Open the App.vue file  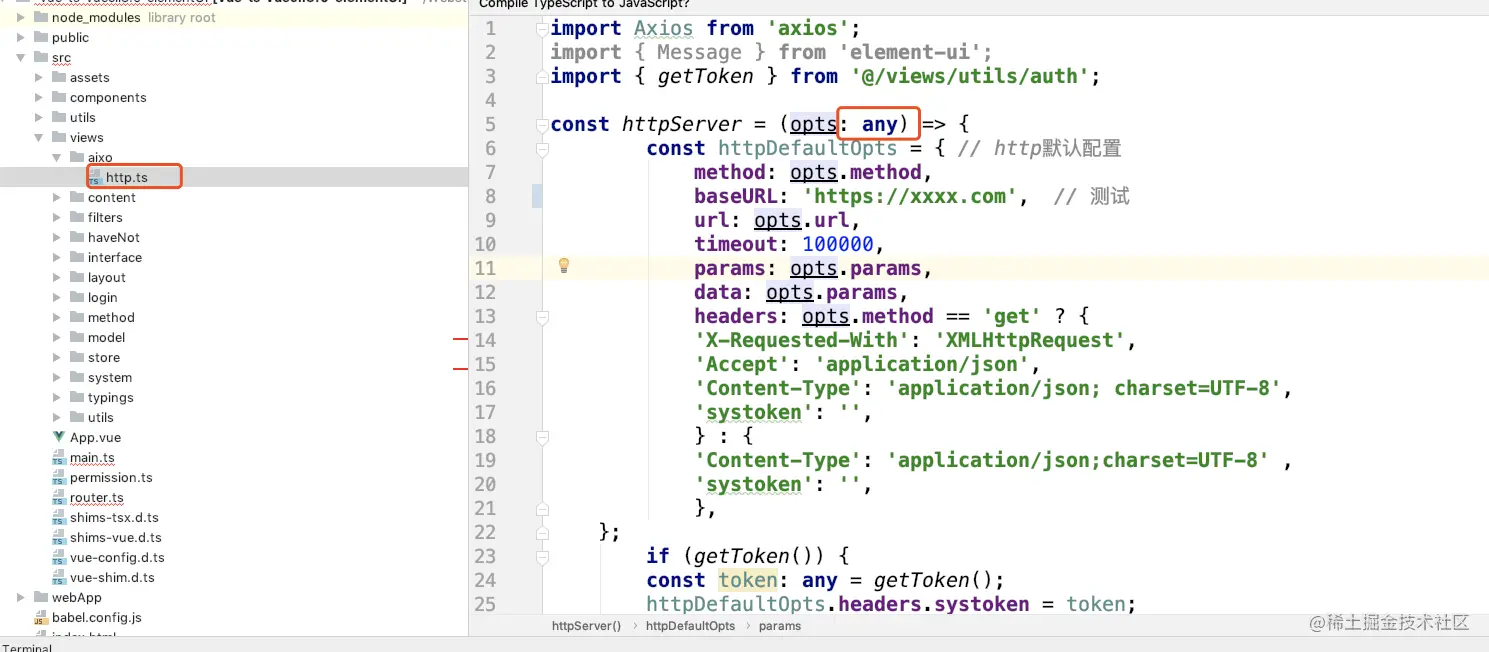click(95, 437)
